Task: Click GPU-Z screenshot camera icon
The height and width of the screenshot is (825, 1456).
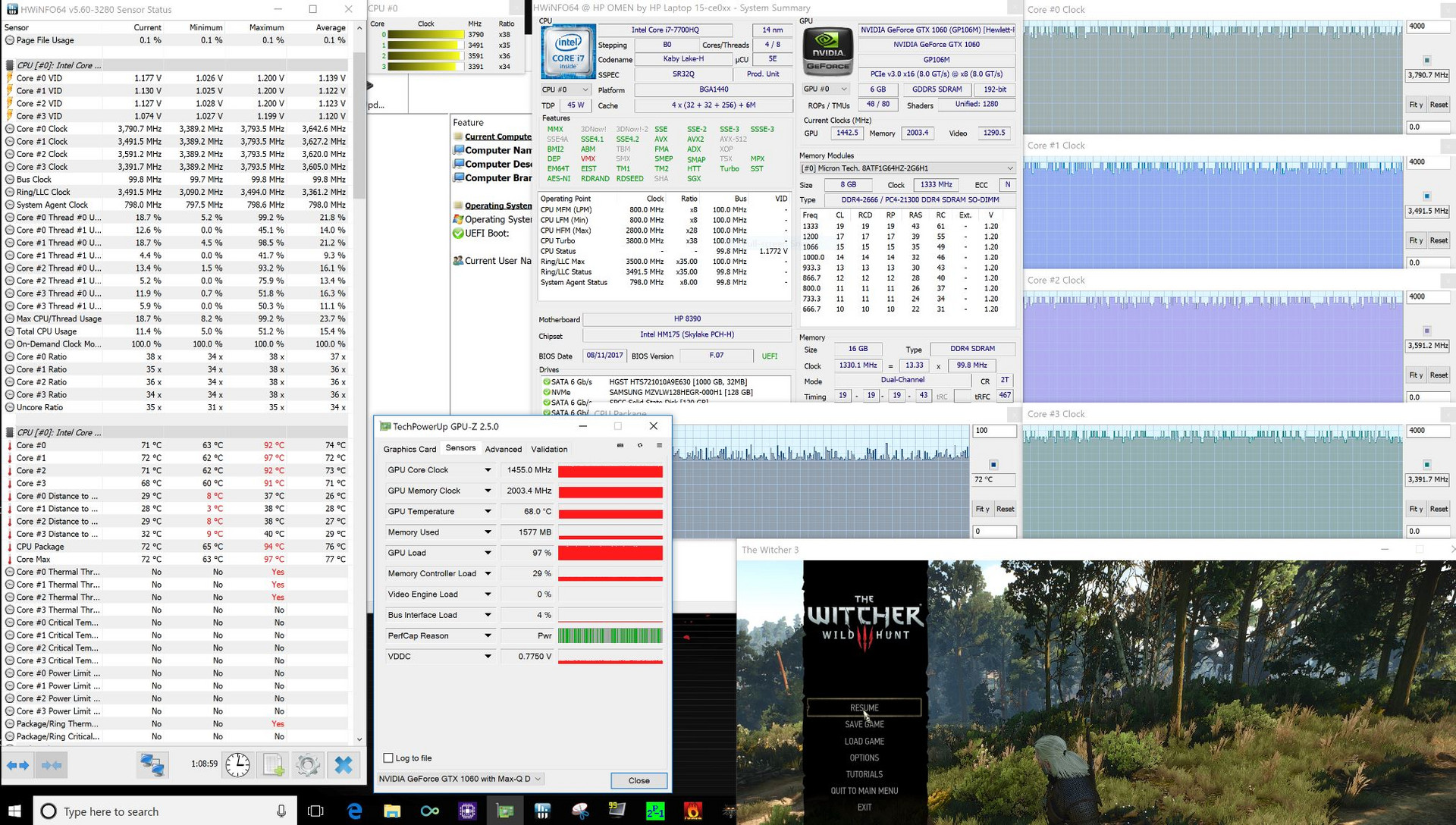Action: coord(620,446)
